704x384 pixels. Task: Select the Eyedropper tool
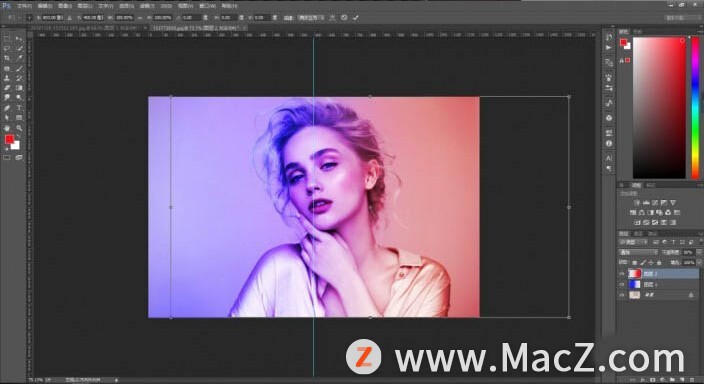(x=19, y=58)
